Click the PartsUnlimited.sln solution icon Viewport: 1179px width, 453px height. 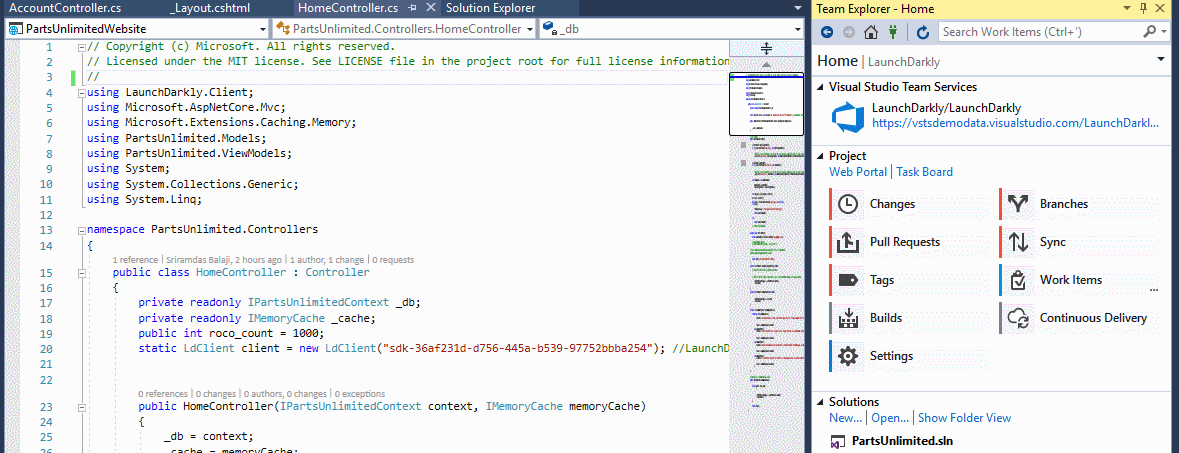837,442
